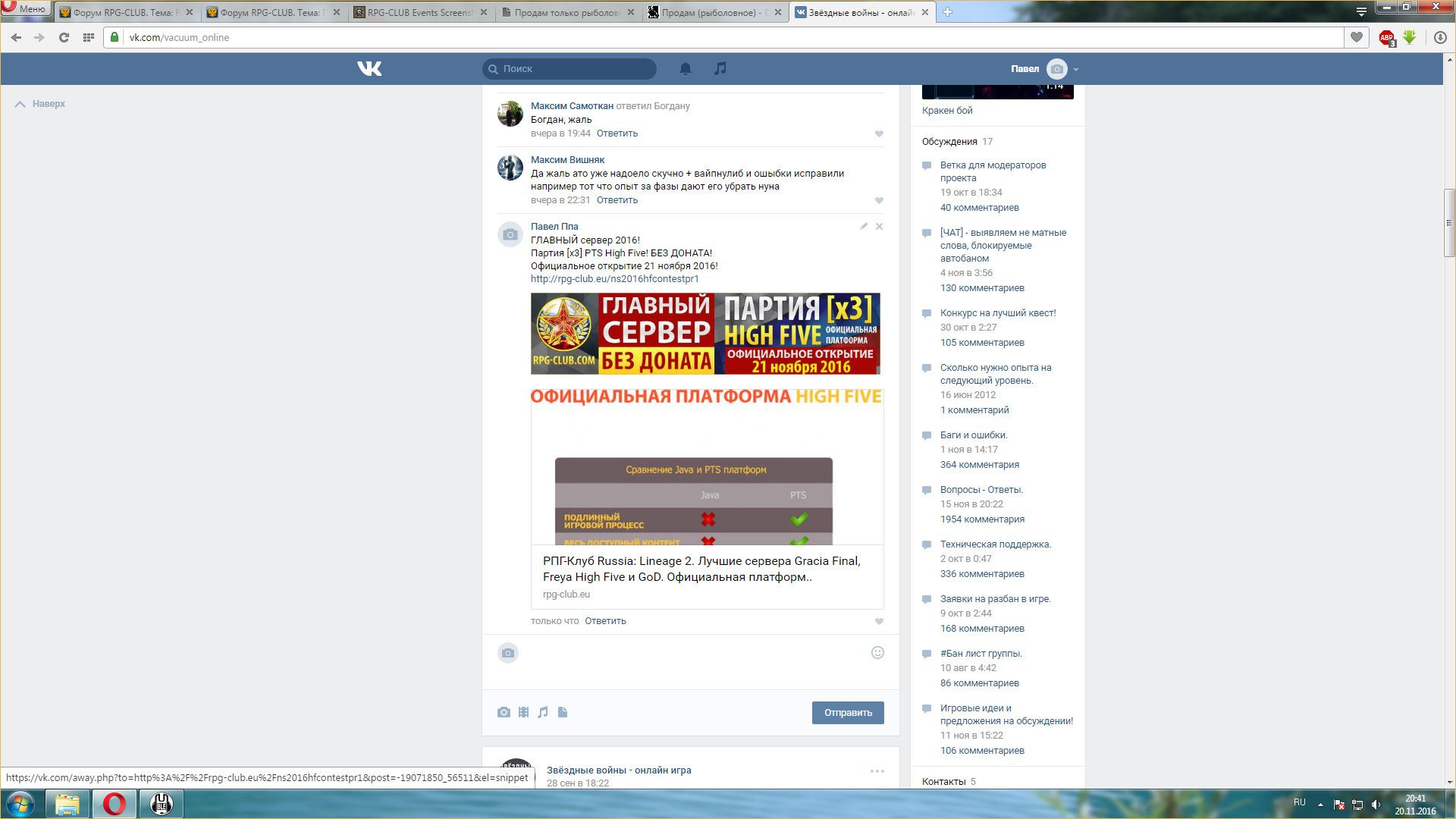Open the three-dots post options menu
1456x819 pixels.
(877, 771)
